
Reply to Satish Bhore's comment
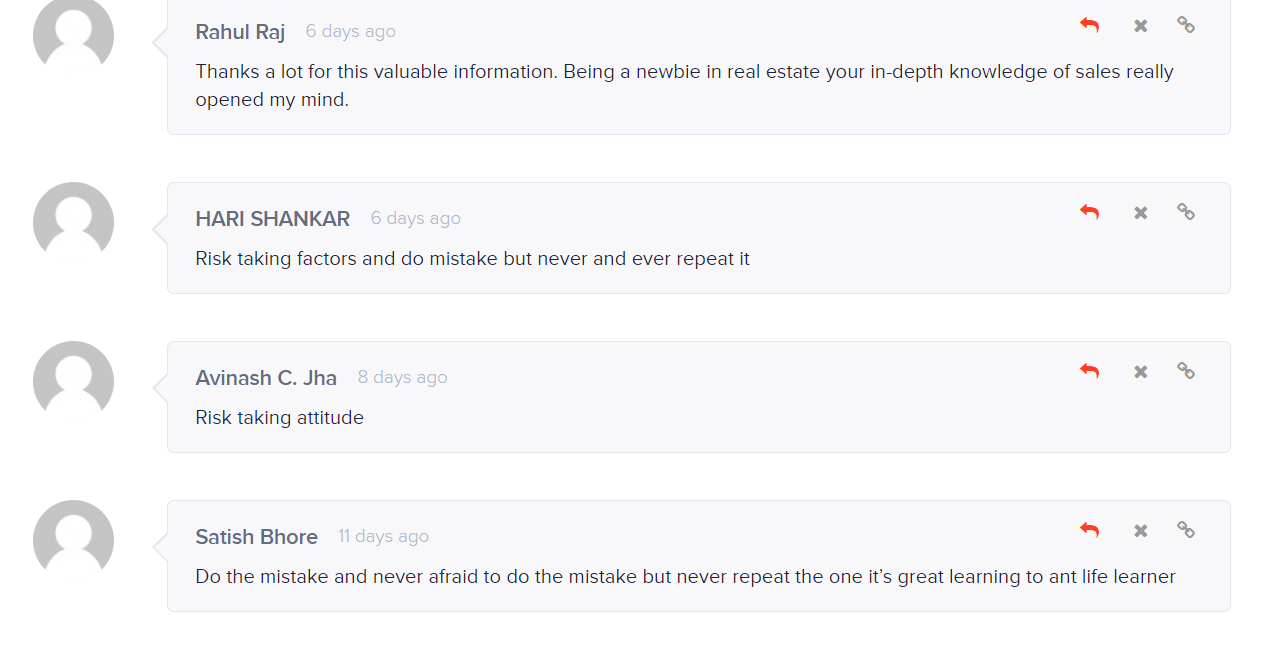[1090, 530]
